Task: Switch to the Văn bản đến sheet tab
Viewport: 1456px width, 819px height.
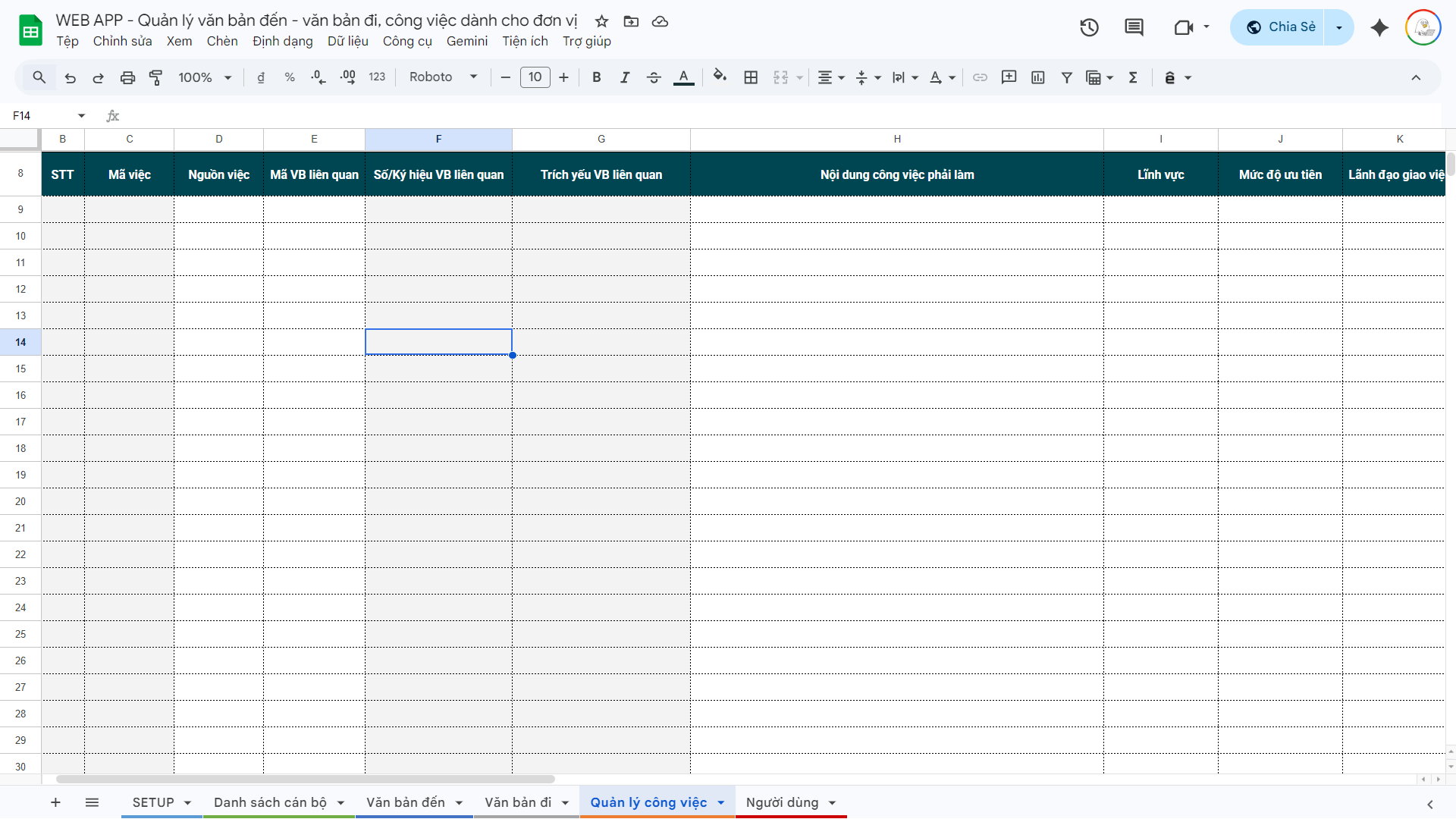Action: [x=406, y=802]
